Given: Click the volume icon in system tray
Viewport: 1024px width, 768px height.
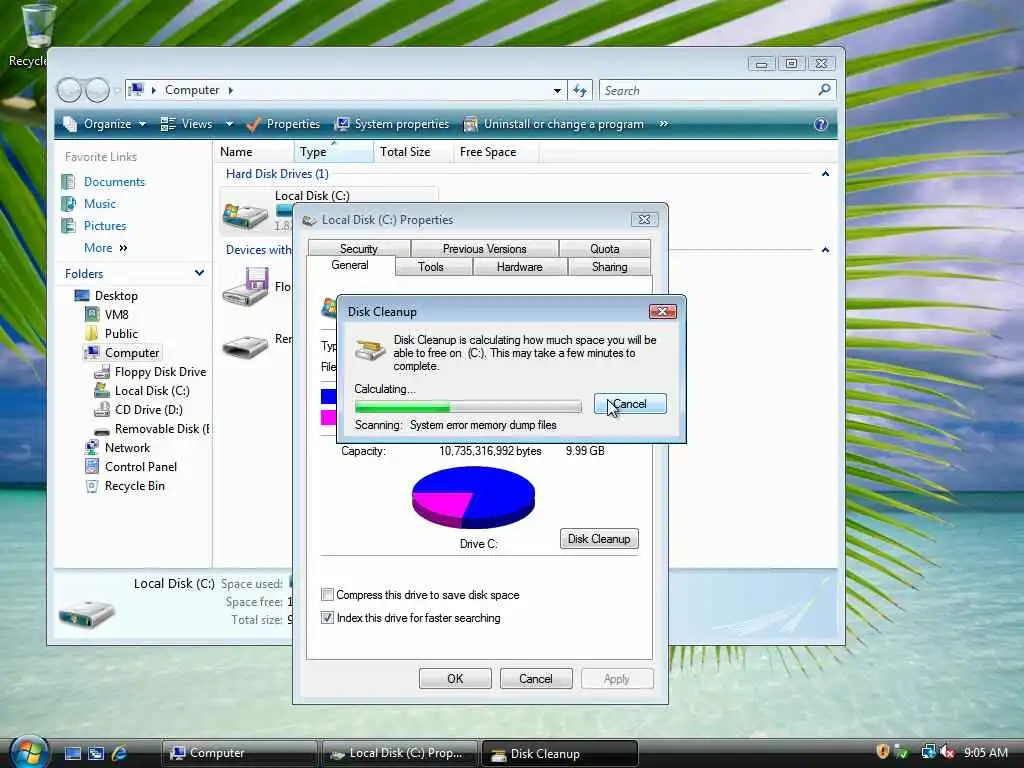Looking at the screenshot, I should (x=948, y=753).
